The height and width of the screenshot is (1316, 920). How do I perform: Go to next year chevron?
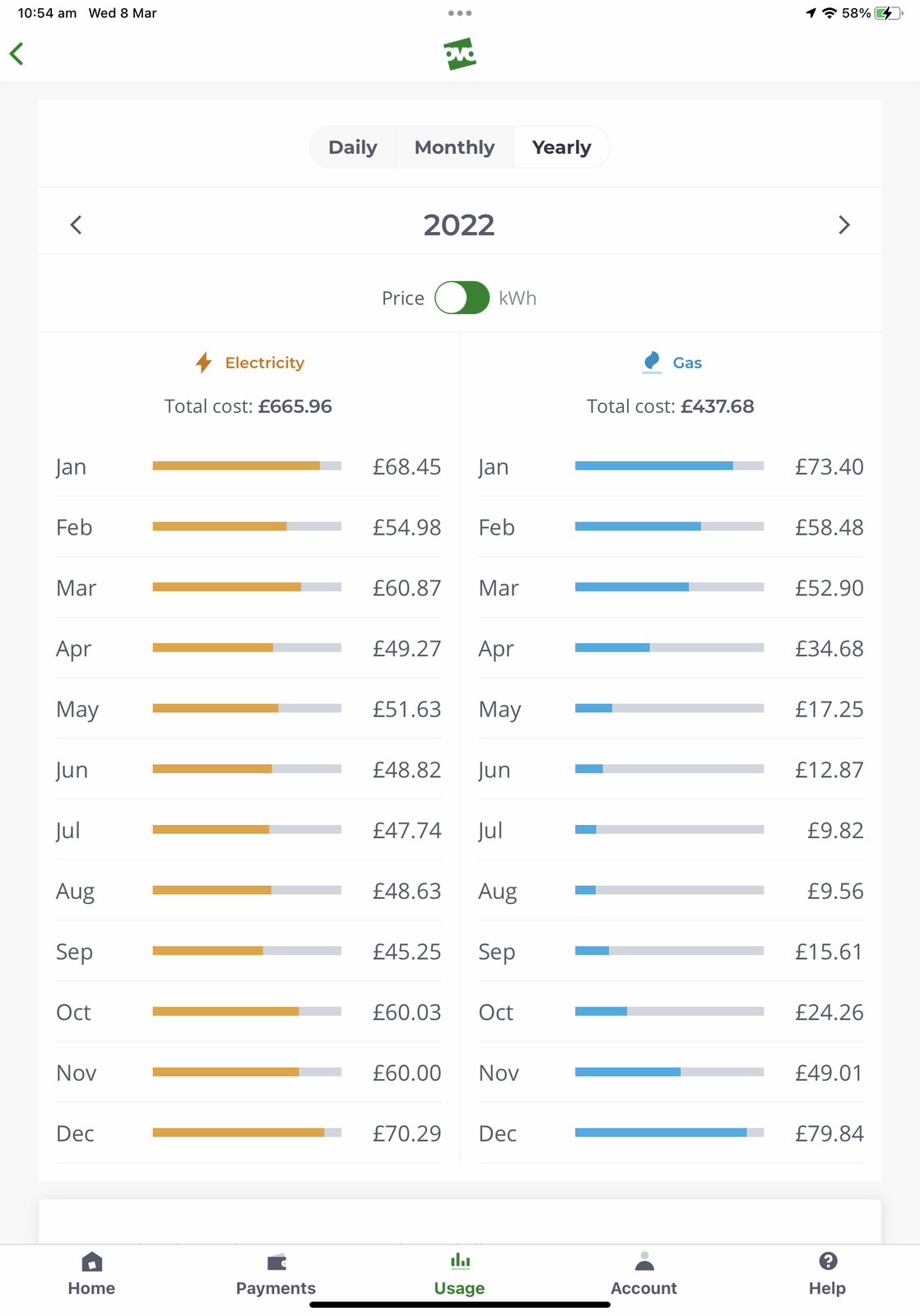coord(843,225)
